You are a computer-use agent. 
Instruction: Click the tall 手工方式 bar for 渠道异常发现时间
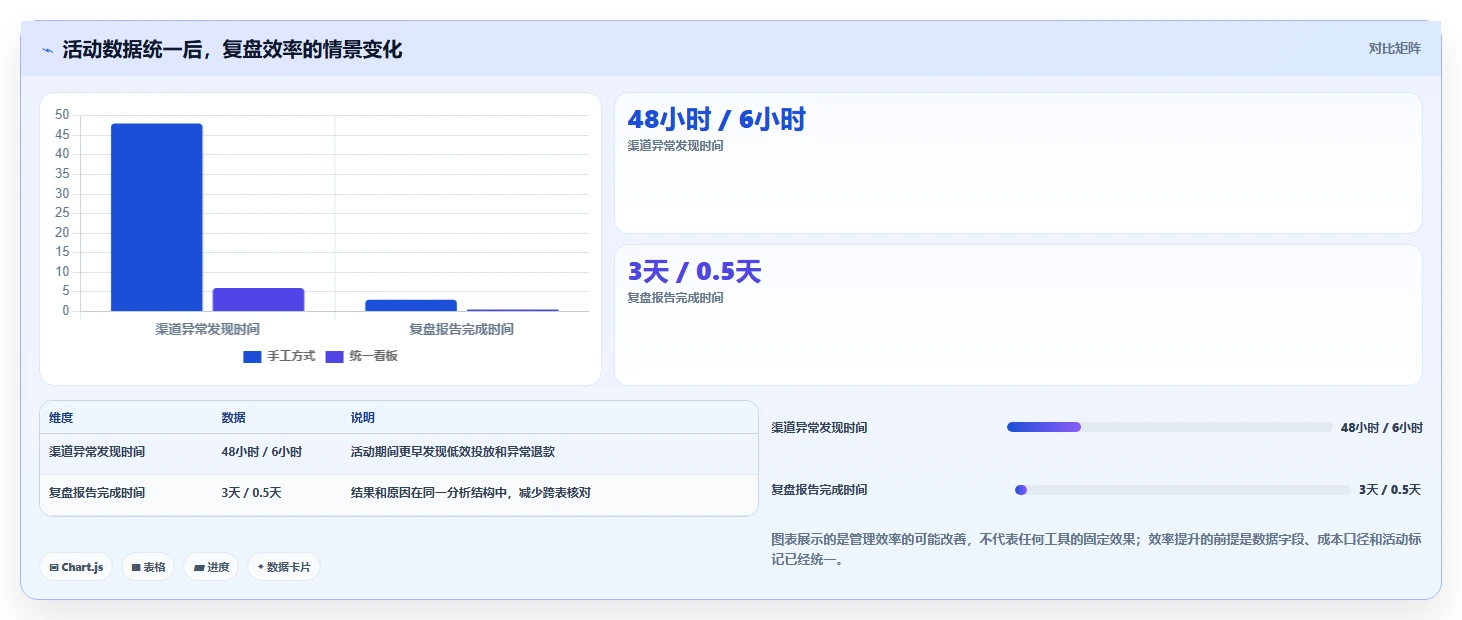[157, 217]
